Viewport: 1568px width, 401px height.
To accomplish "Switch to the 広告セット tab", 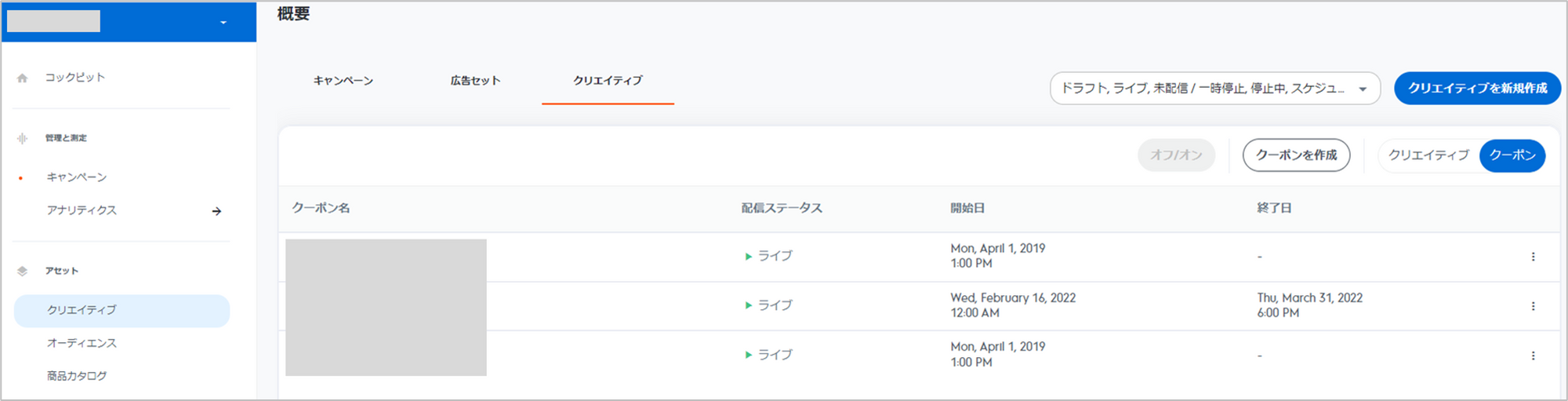I will [x=475, y=81].
